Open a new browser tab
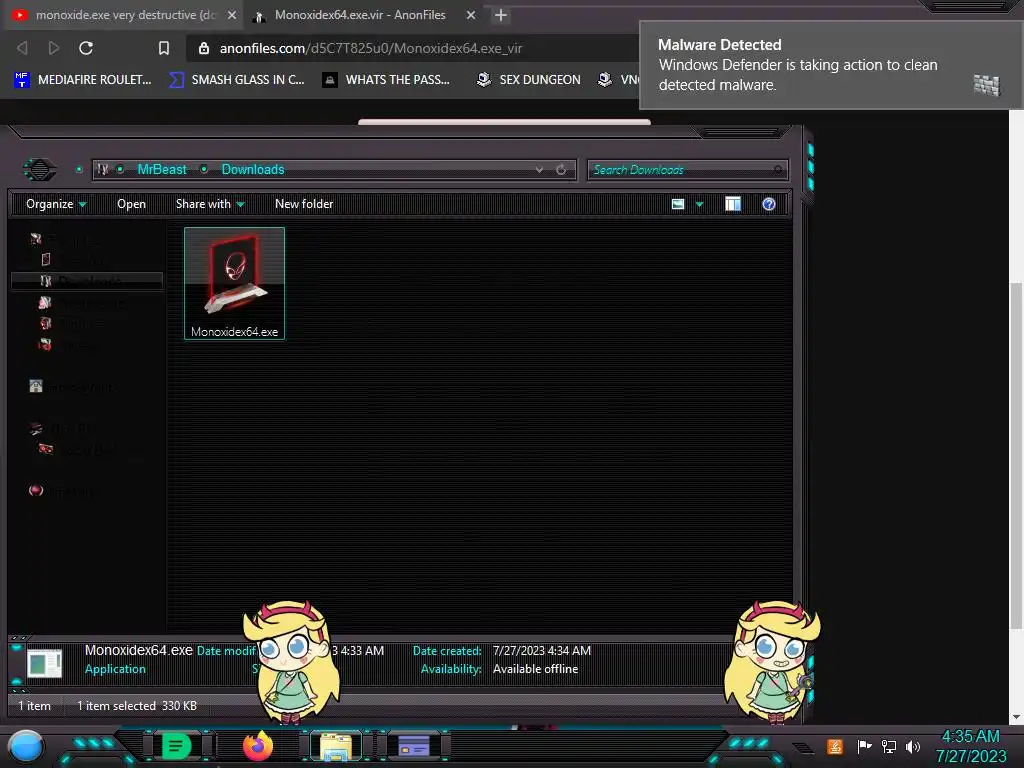Image resolution: width=1024 pixels, height=768 pixels. (x=500, y=15)
